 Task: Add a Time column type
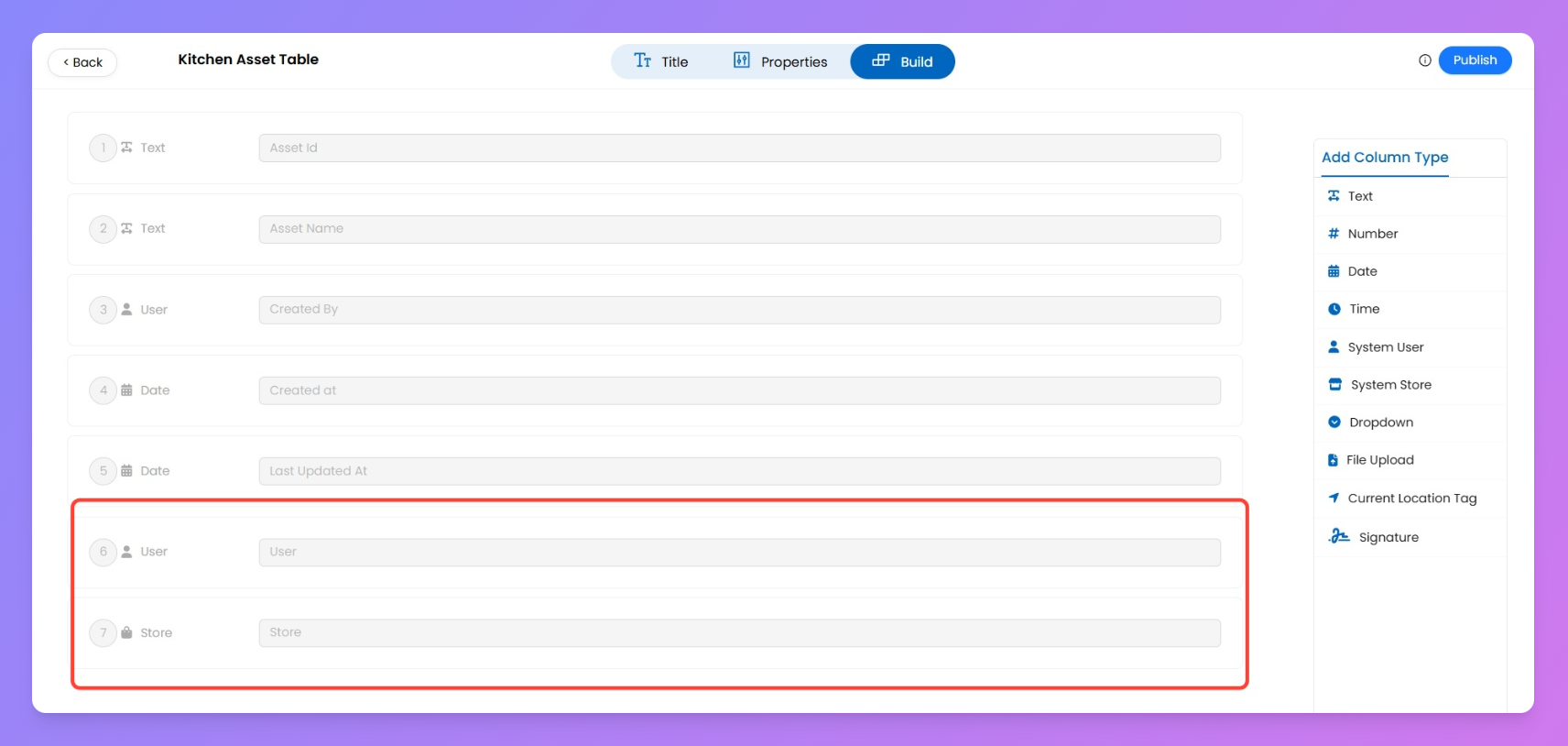1410,309
